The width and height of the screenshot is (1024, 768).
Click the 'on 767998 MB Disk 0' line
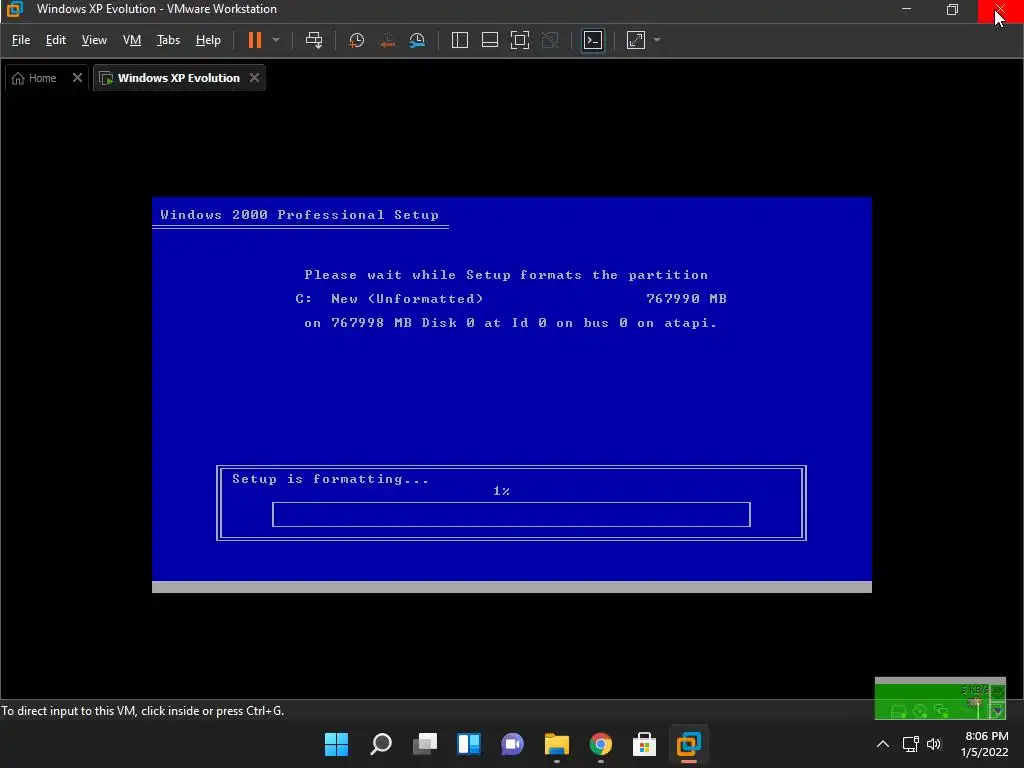[510, 323]
